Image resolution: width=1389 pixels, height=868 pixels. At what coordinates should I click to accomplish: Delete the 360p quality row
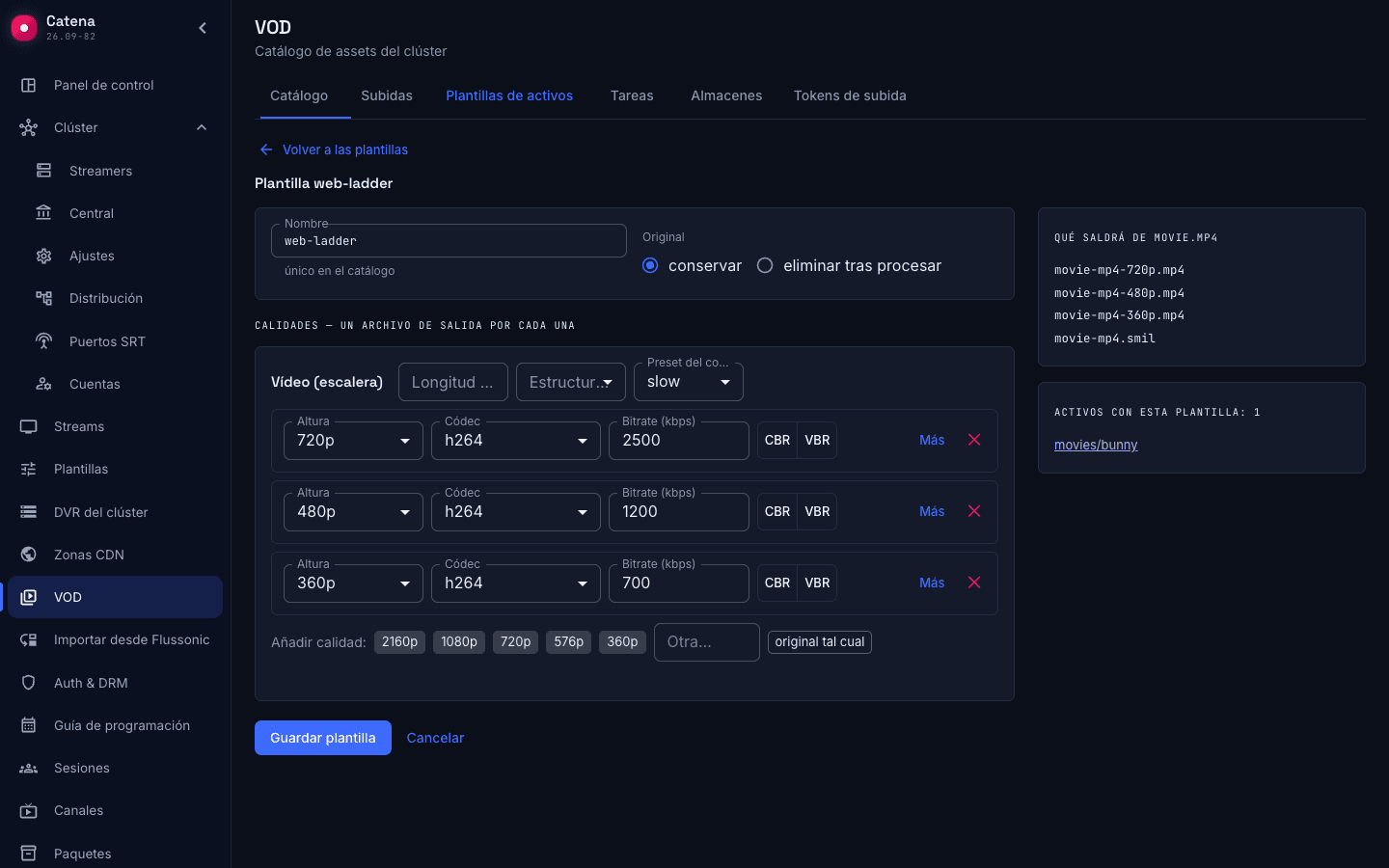point(974,583)
